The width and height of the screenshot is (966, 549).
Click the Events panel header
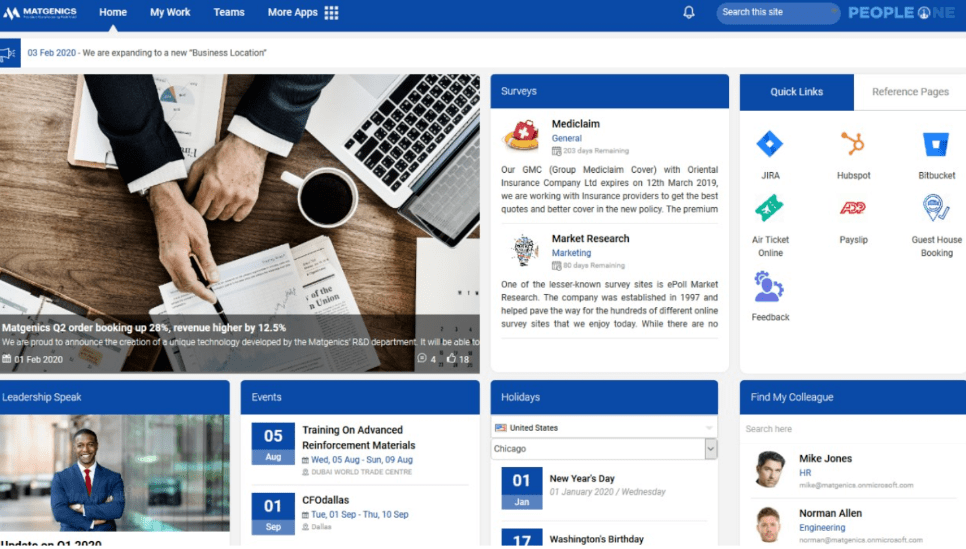[x=360, y=397]
